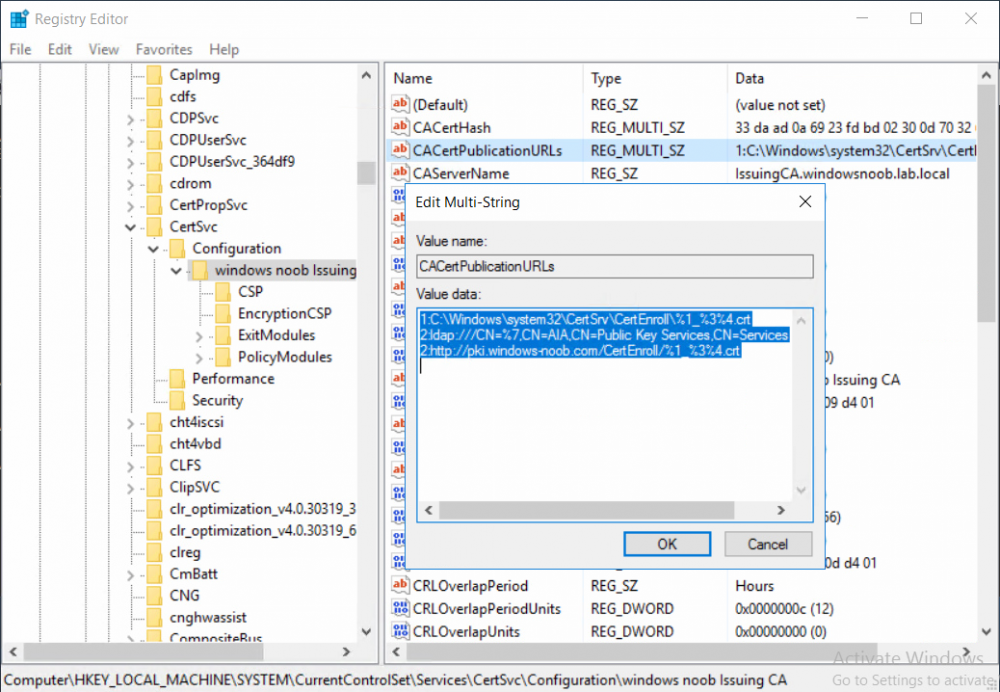The image size is (1000, 692).
Task: Click the Name column header
Action: [x=484, y=78]
